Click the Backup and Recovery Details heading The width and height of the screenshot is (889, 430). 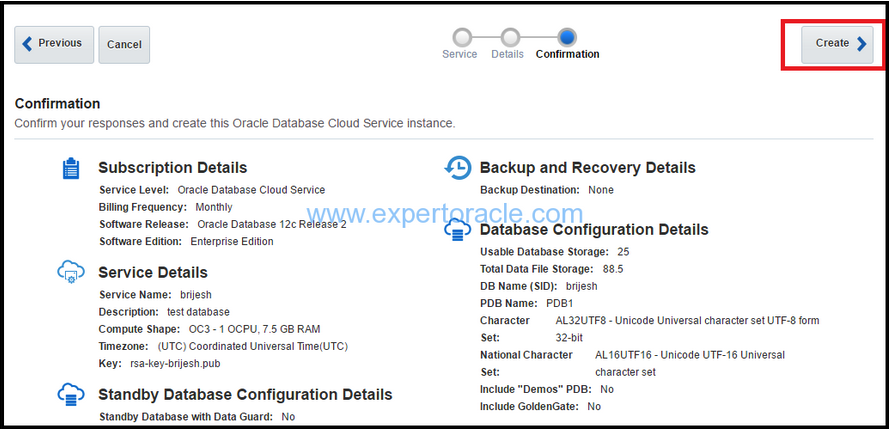tap(587, 168)
